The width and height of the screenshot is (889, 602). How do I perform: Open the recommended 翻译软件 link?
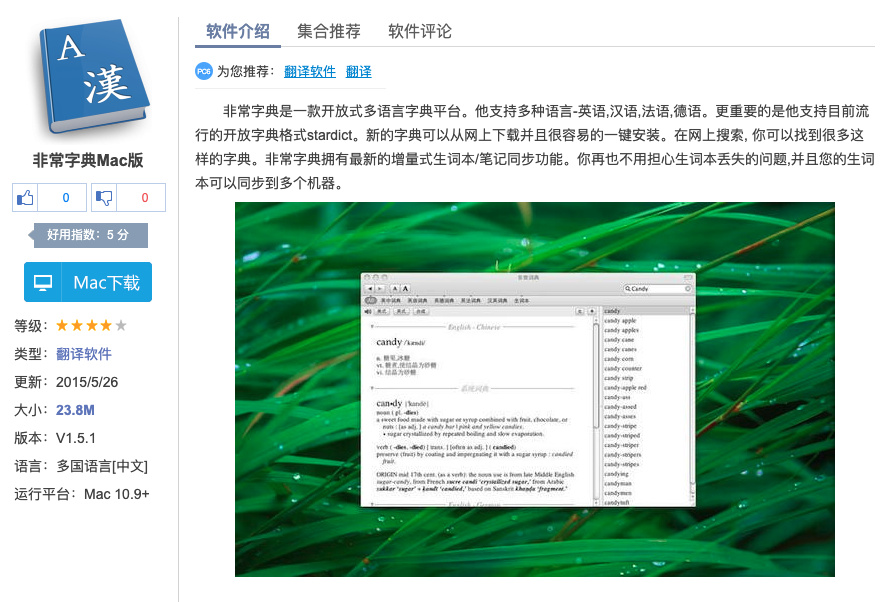[310, 71]
